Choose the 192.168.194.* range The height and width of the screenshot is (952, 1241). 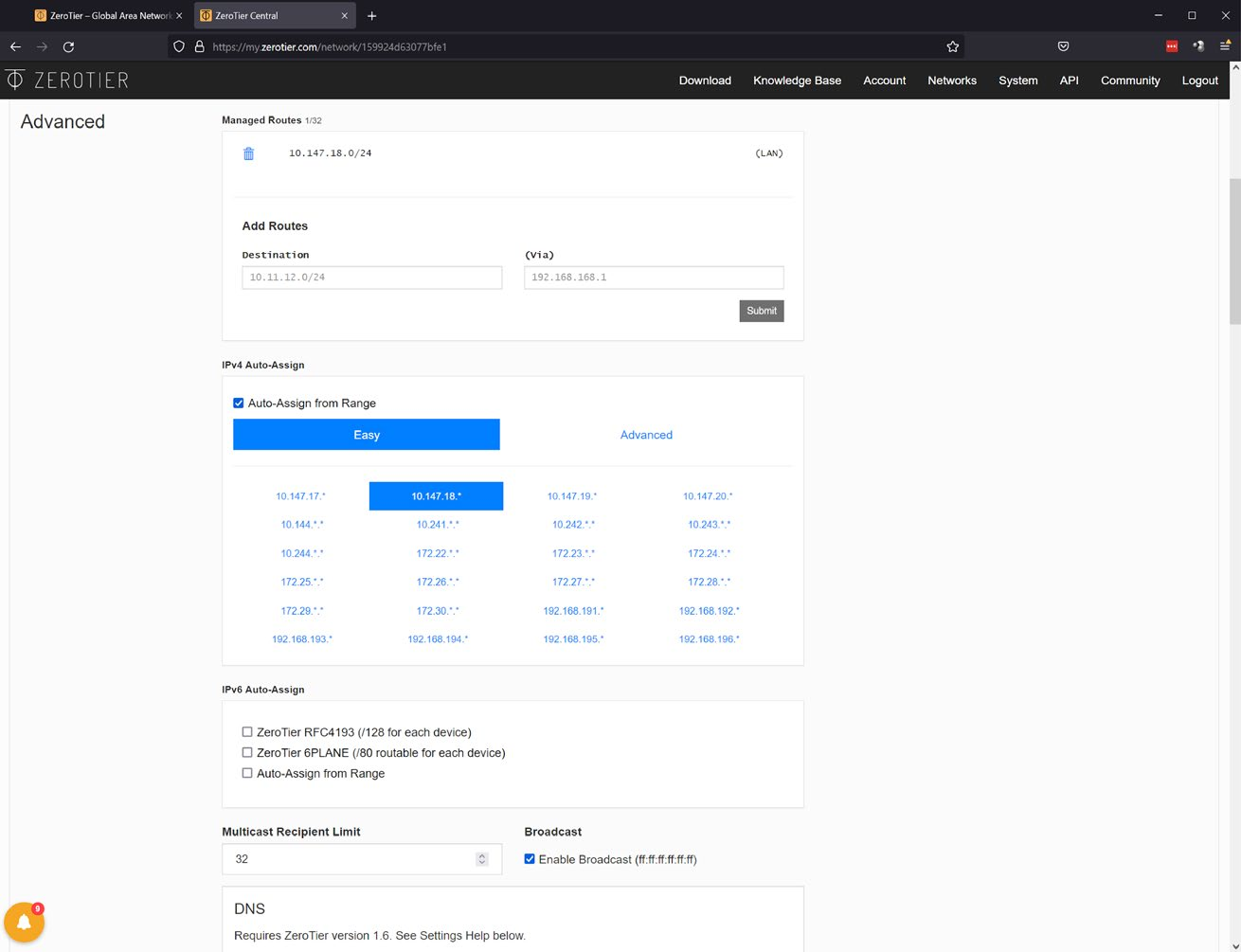(438, 639)
